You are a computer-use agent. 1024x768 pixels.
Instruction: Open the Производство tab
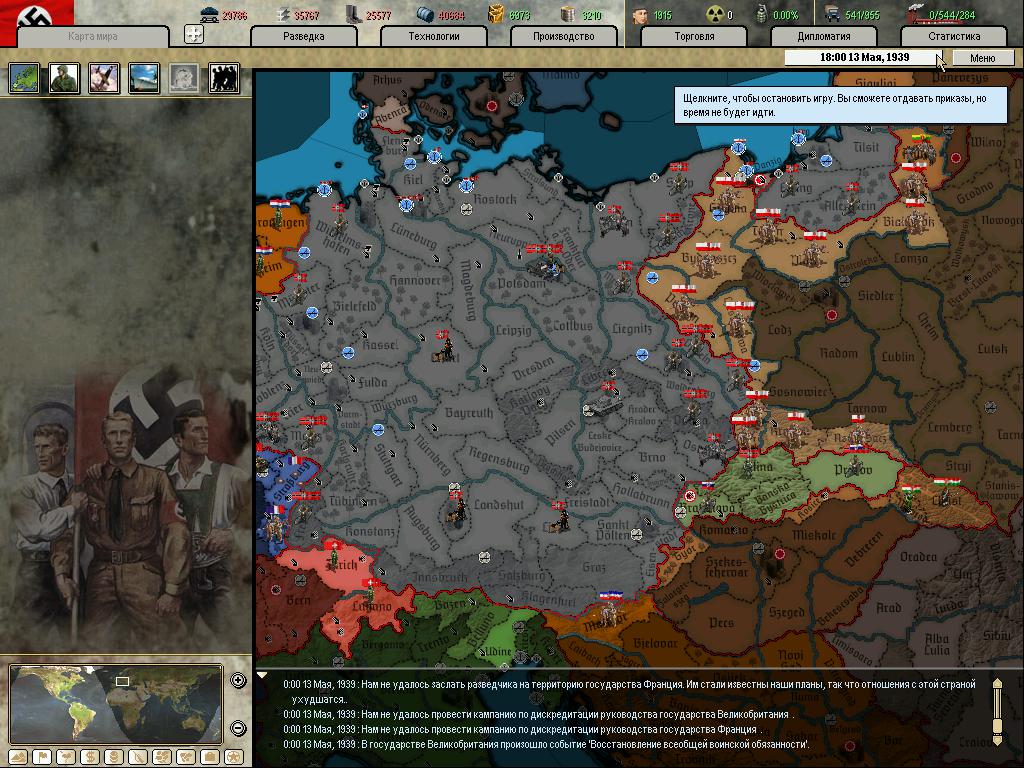tap(564, 37)
